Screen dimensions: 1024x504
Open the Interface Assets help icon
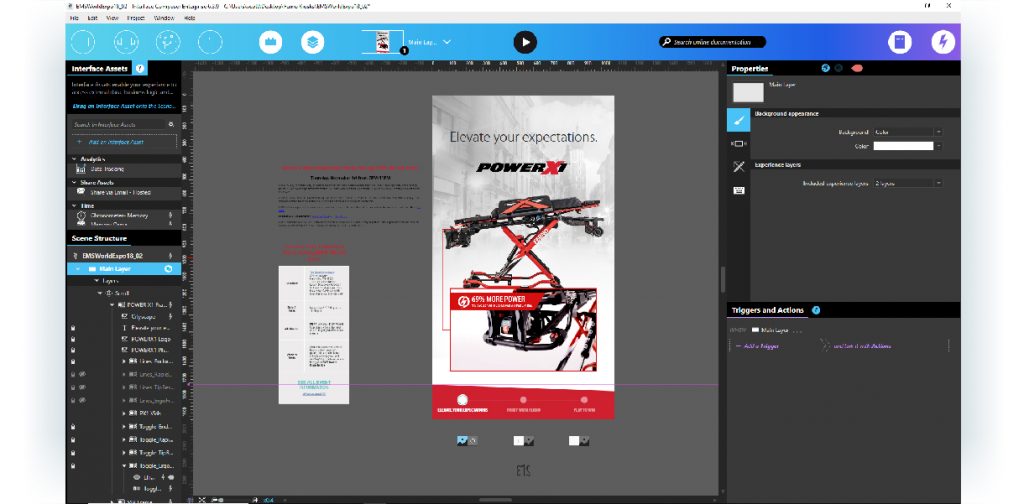140,69
